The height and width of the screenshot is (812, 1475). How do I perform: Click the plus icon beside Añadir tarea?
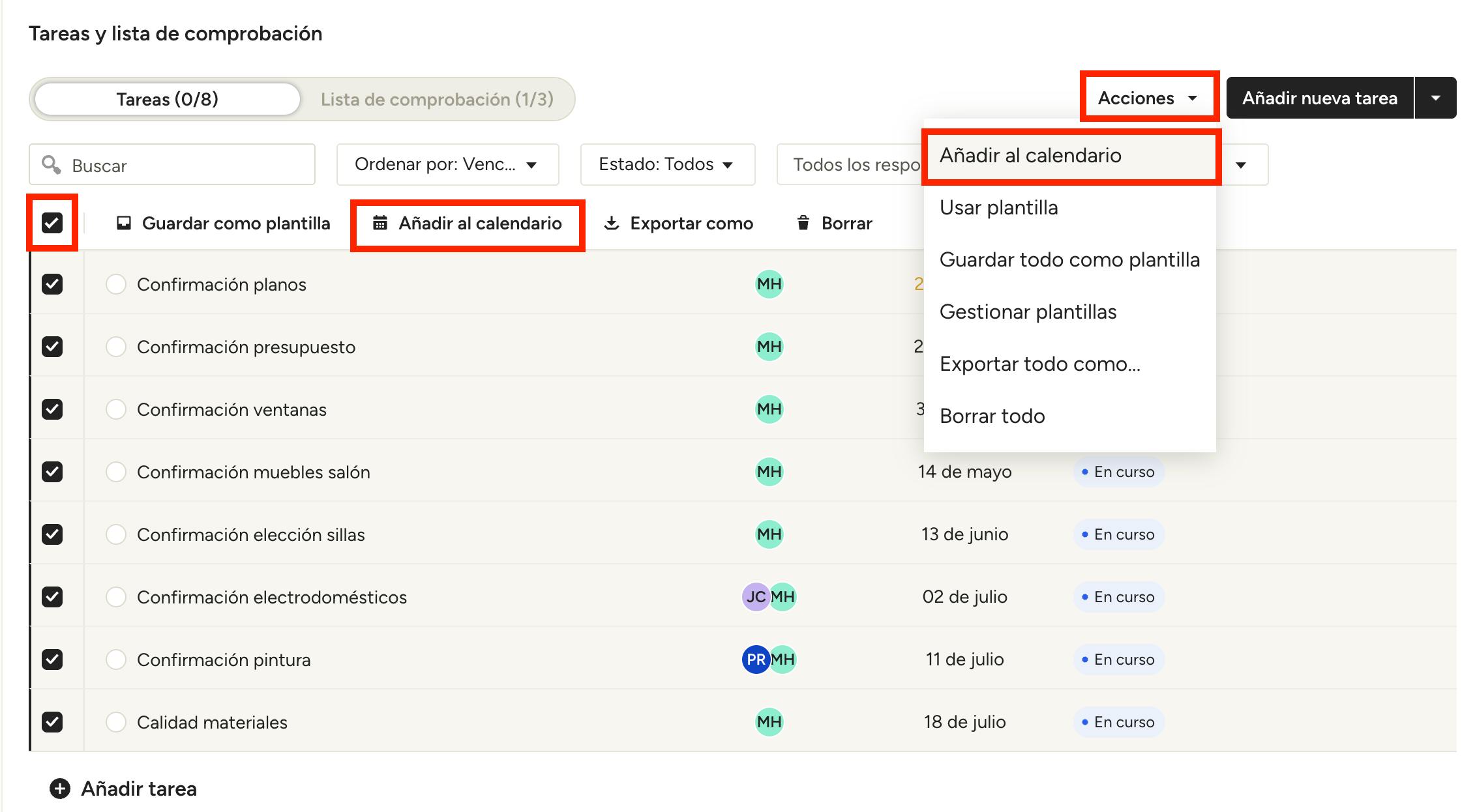point(60,789)
